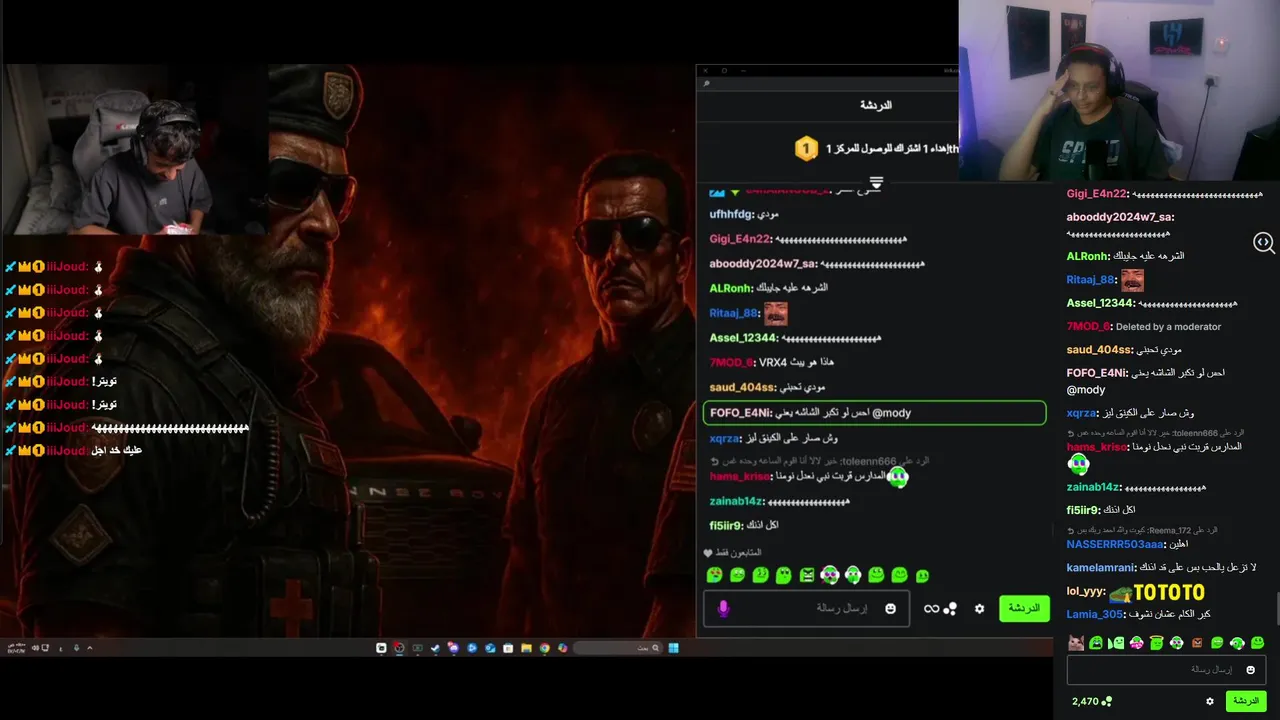Send with the green chat button in popout chat
The width and height of the screenshot is (1280, 720).
[x=1024, y=608]
